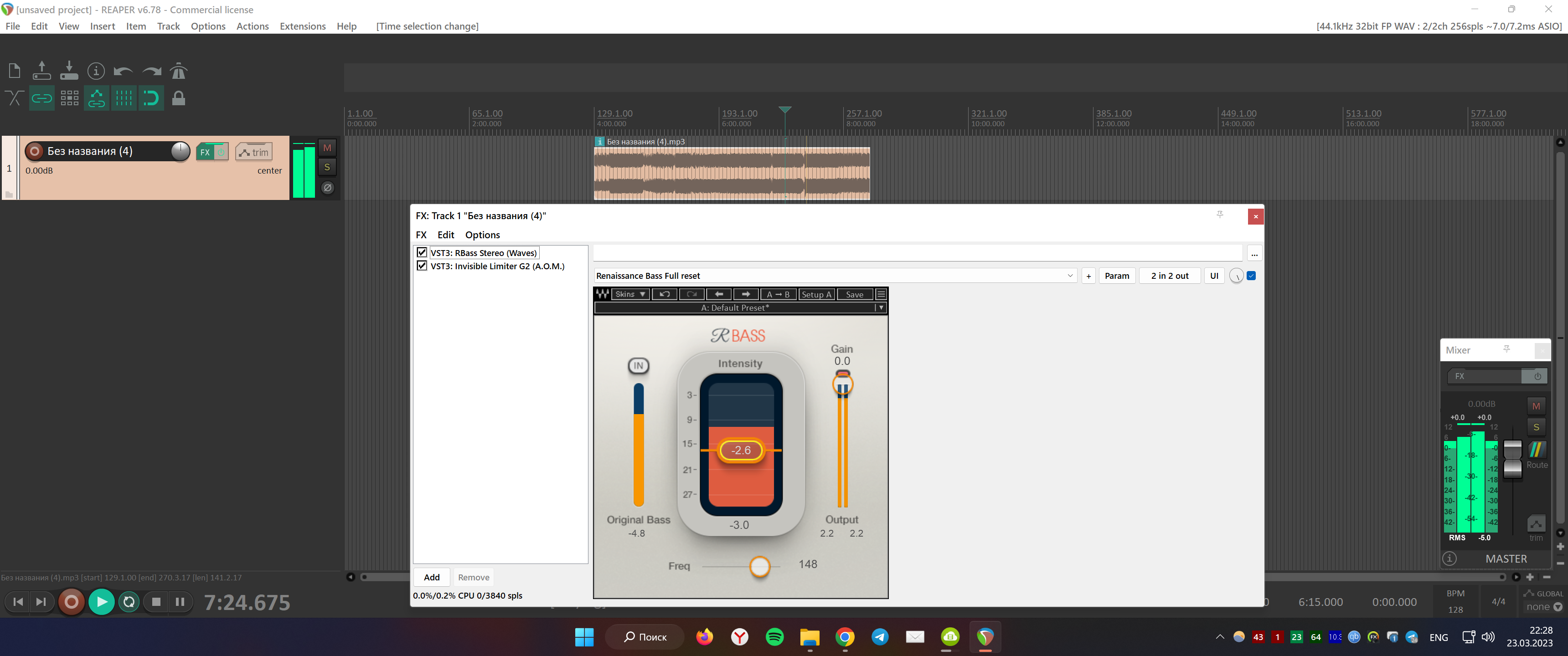Screen dimensions: 1568x656
Task: Open the Insert menu
Action: pos(102,26)
